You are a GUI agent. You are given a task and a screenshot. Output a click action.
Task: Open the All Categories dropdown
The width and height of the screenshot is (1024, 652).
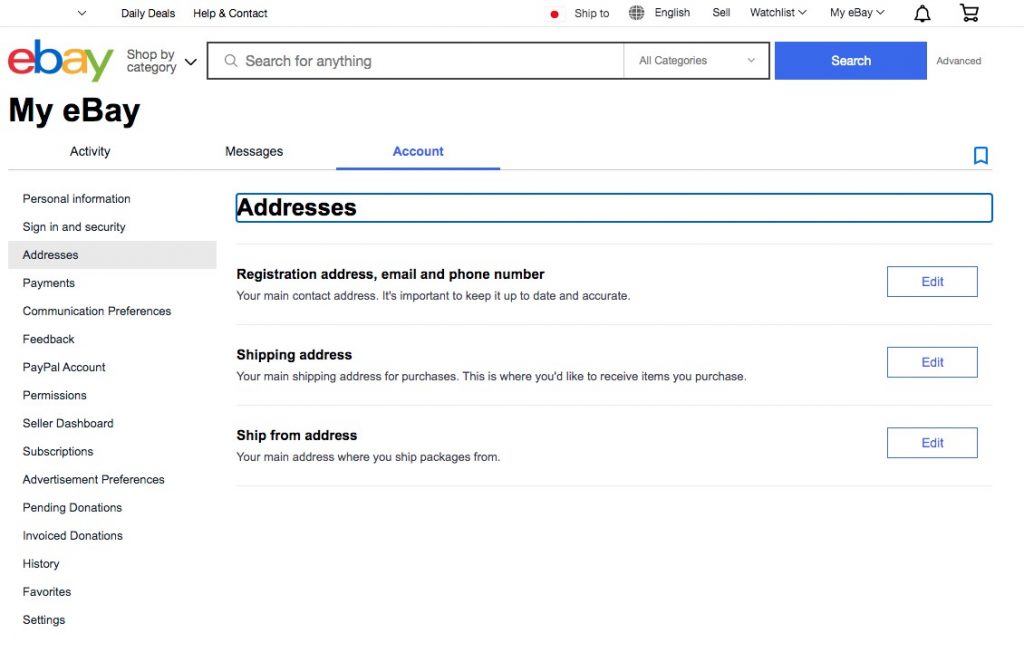pos(696,61)
